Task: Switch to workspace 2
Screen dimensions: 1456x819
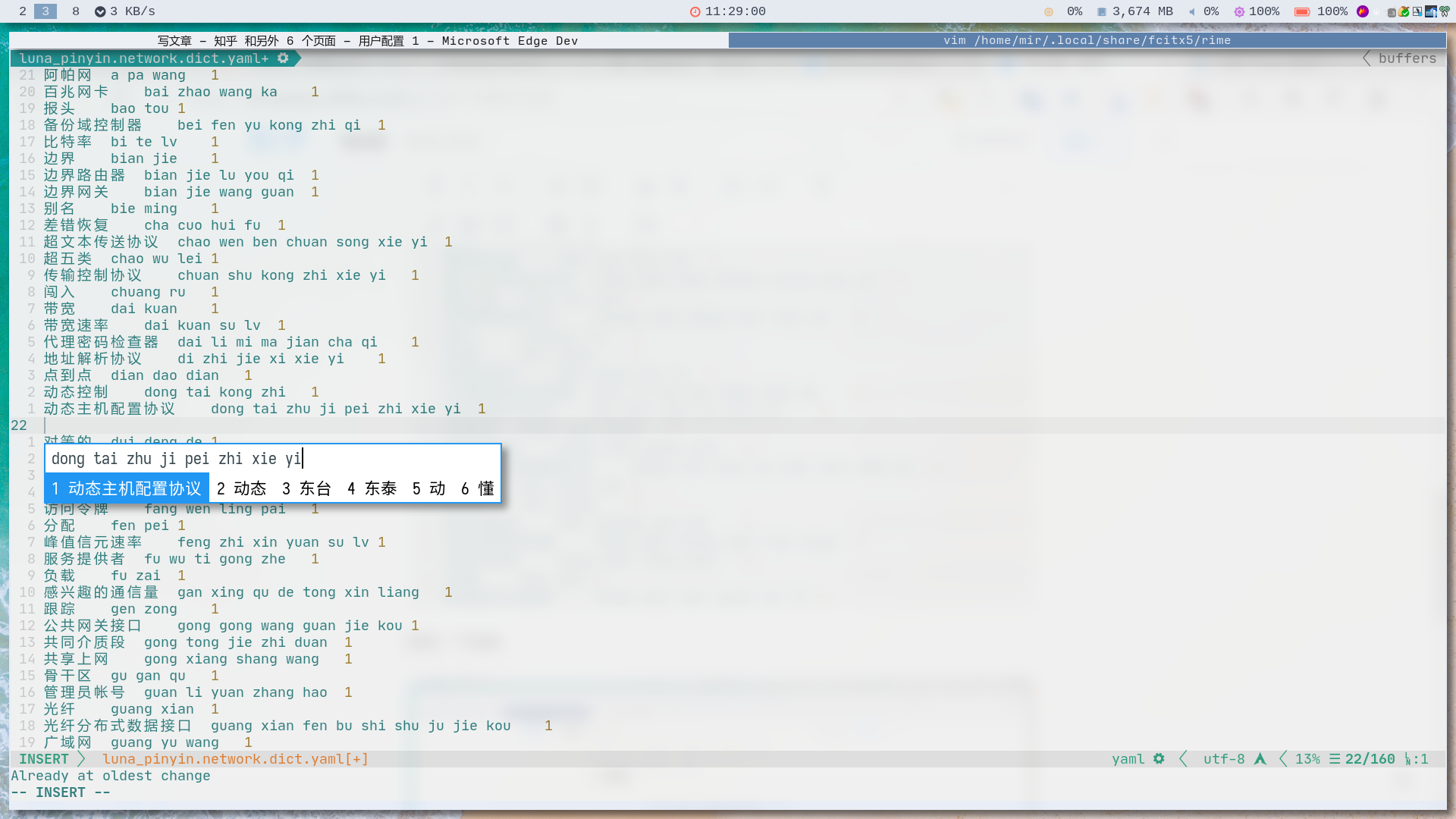Action: tap(23, 11)
